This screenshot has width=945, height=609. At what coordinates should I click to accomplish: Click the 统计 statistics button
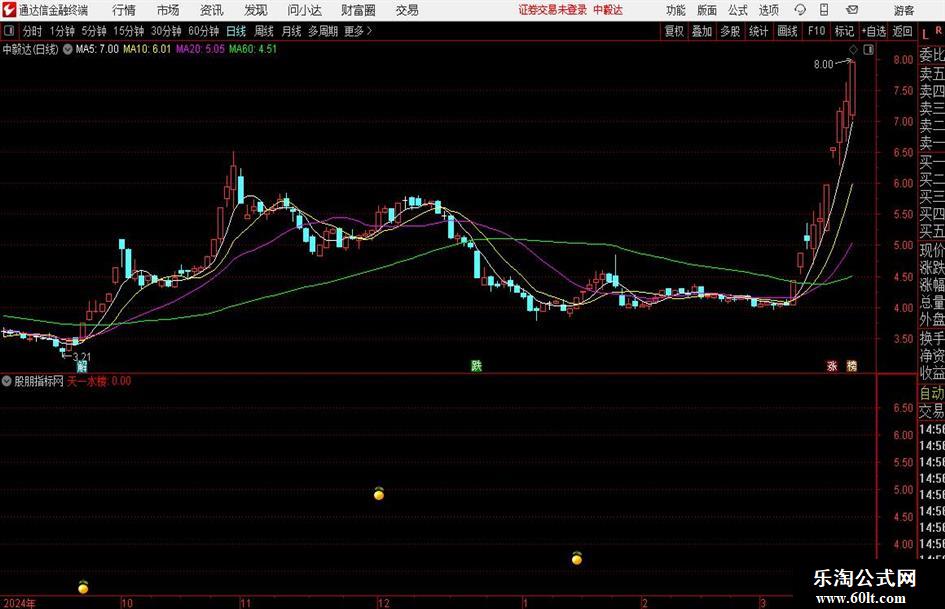point(758,31)
